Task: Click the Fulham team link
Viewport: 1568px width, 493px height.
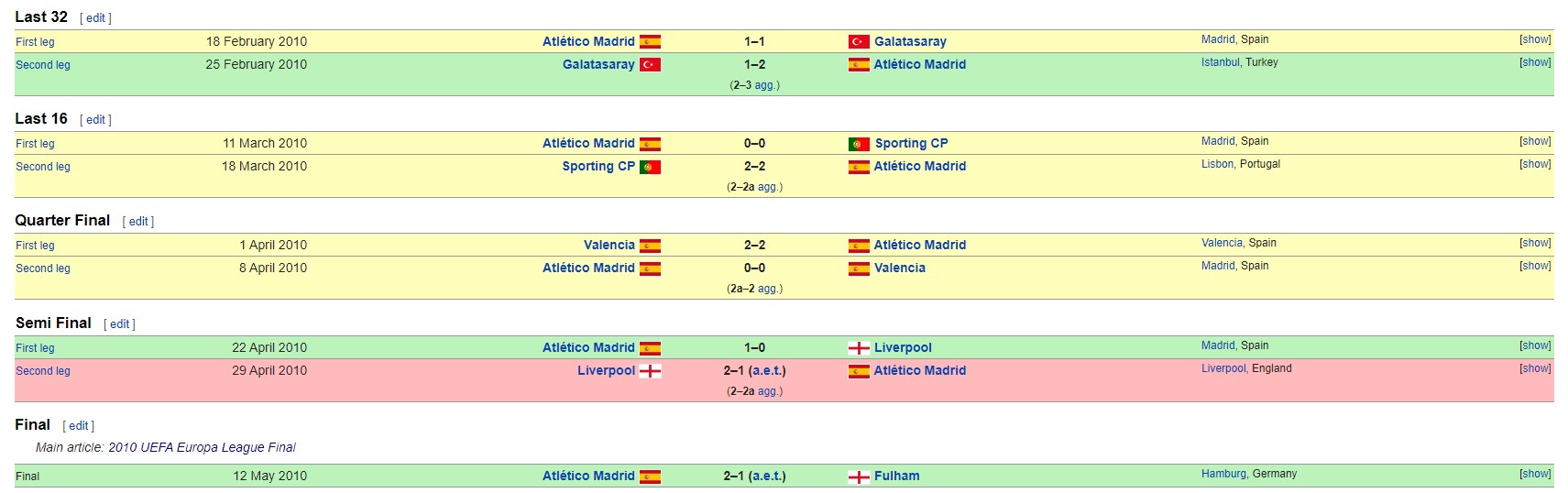Action: click(896, 476)
